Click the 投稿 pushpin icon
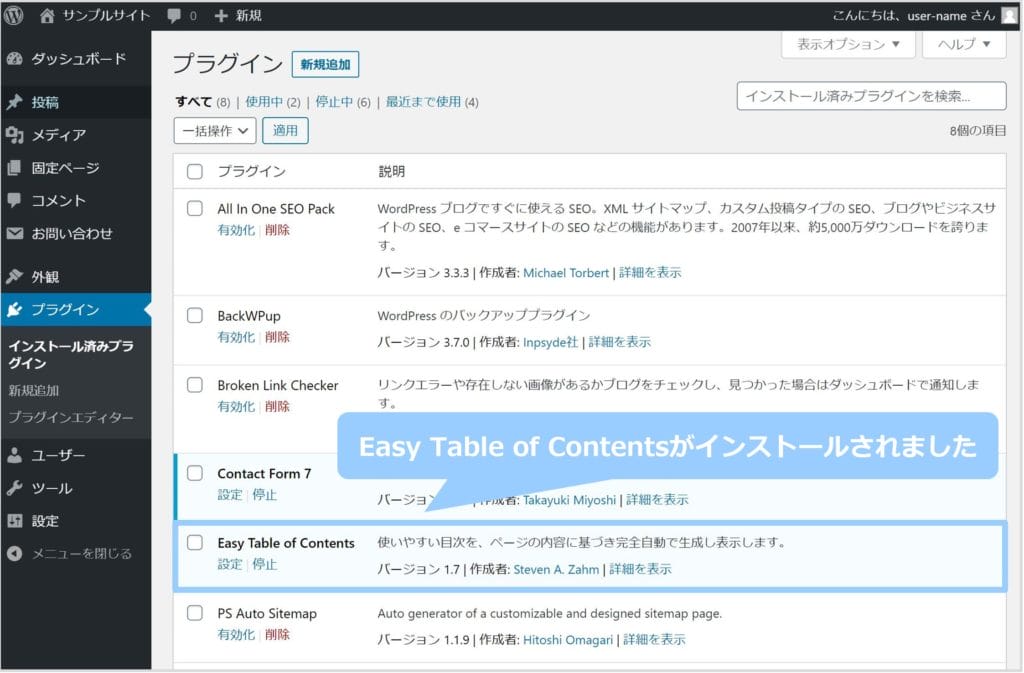The width and height of the screenshot is (1024, 673). [x=14, y=102]
